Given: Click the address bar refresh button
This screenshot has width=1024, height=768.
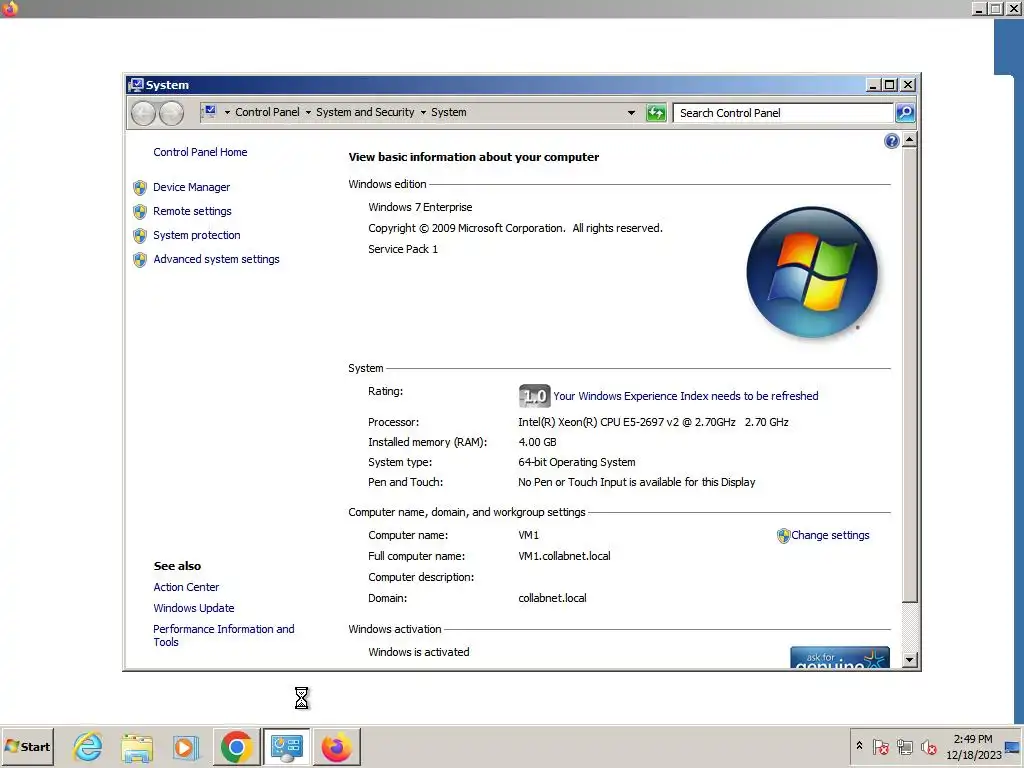Looking at the screenshot, I should 656,113.
